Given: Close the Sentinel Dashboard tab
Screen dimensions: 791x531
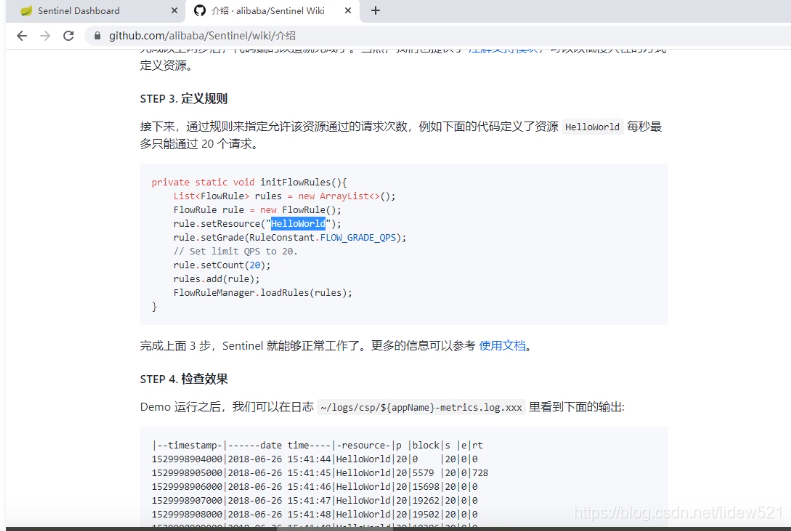Looking at the screenshot, I should 174,11.
